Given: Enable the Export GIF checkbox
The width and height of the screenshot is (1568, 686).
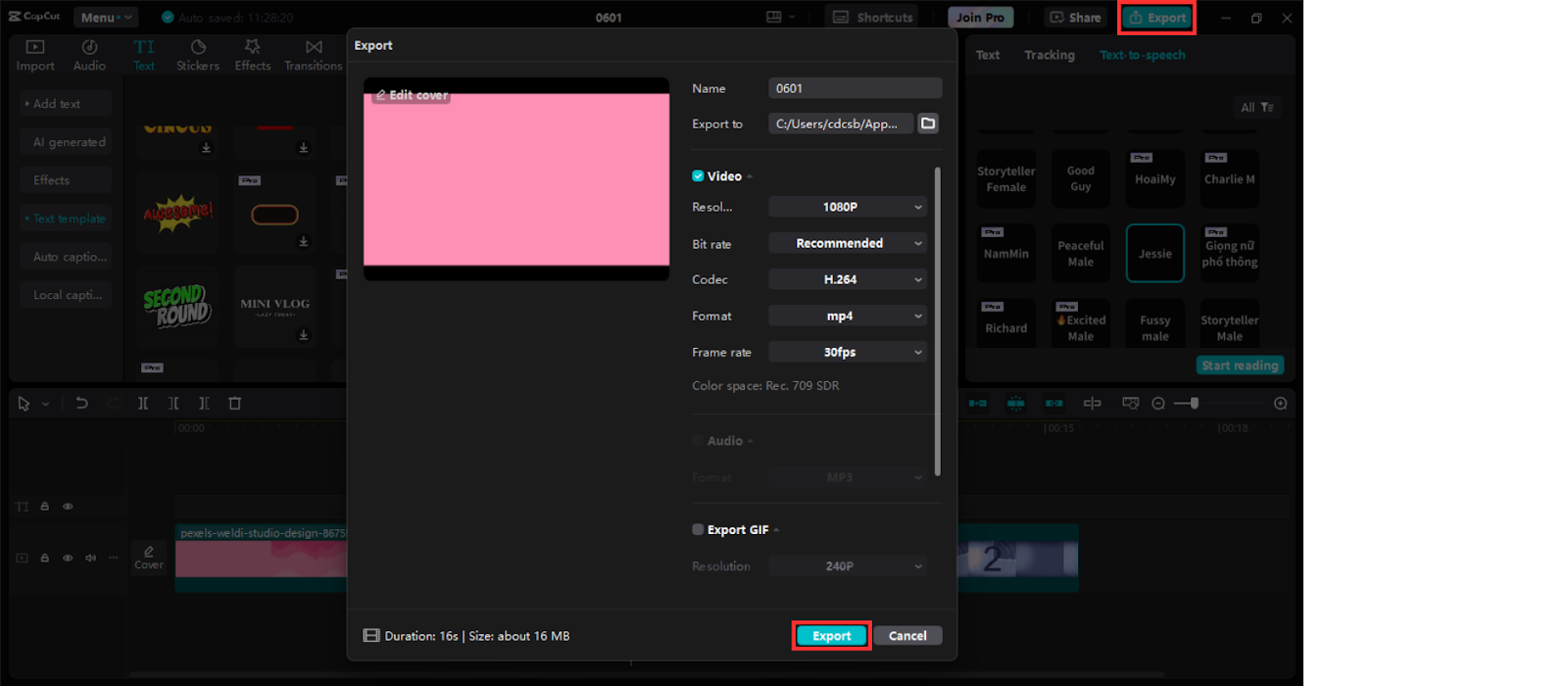Looking at the screenshot, I should pos(698,529).
